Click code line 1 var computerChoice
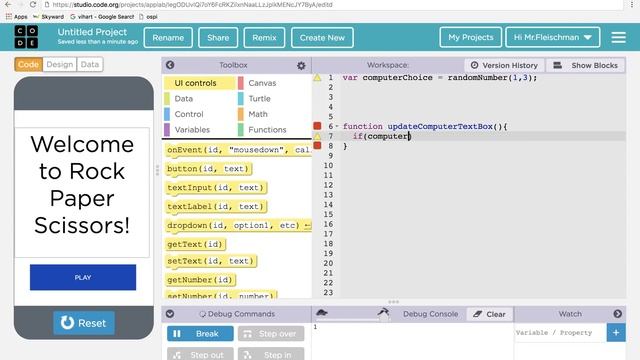The height and width of the screenshot is (360, 640). click(x=440, y=77)
